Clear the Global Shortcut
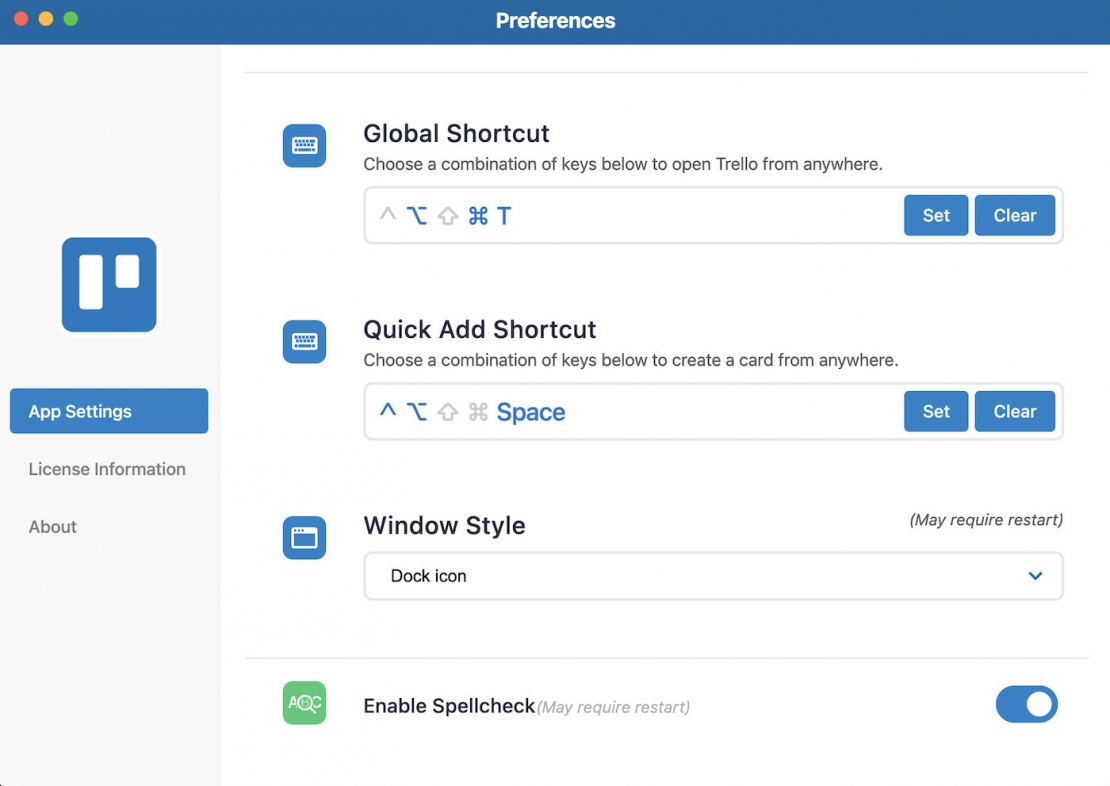The image size is (1110, 786). point(1015,215)
